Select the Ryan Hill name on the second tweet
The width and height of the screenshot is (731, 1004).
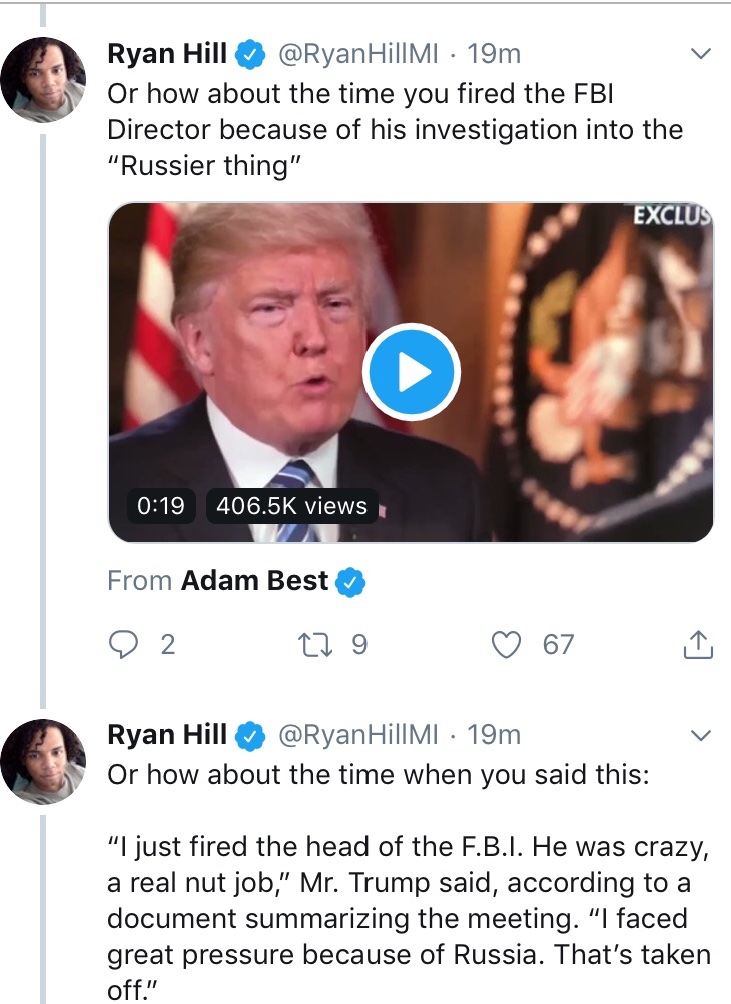[x=167, y=736]
